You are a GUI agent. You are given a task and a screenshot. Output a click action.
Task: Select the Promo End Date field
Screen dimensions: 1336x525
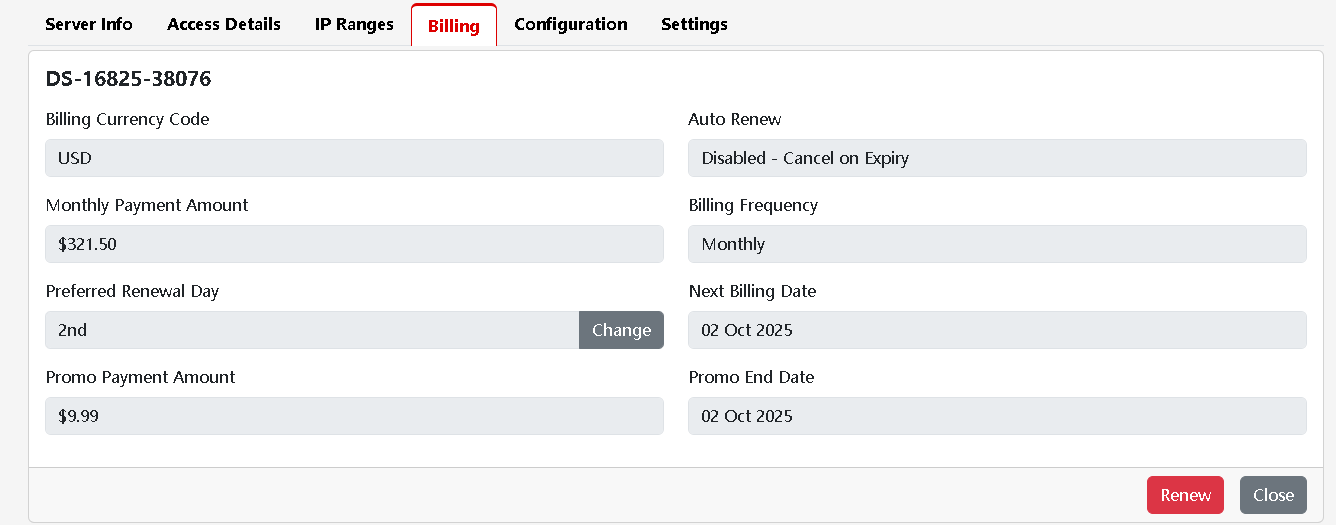pos(997,416)
